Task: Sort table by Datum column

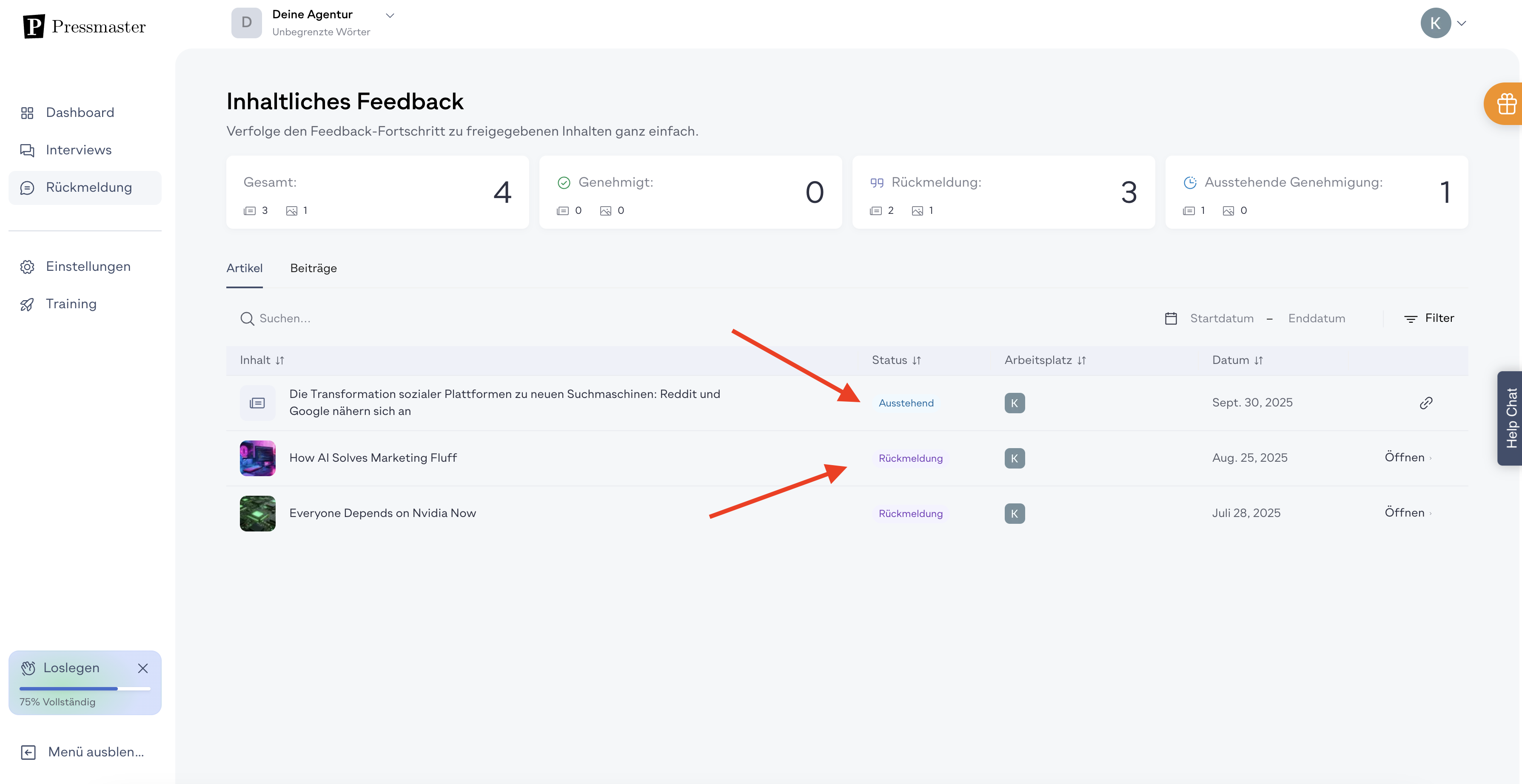Action: (1237, 360)
